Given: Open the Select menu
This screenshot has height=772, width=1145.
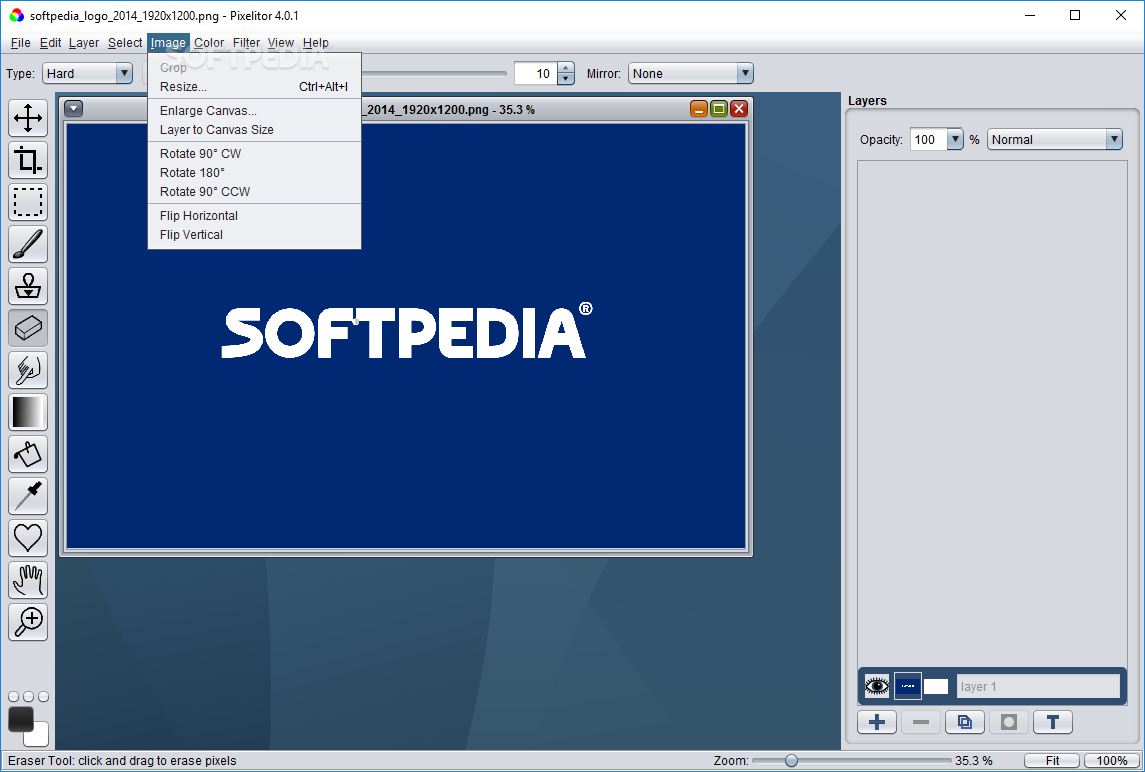Looking at the screenshot, I should [x=125, y=42].
